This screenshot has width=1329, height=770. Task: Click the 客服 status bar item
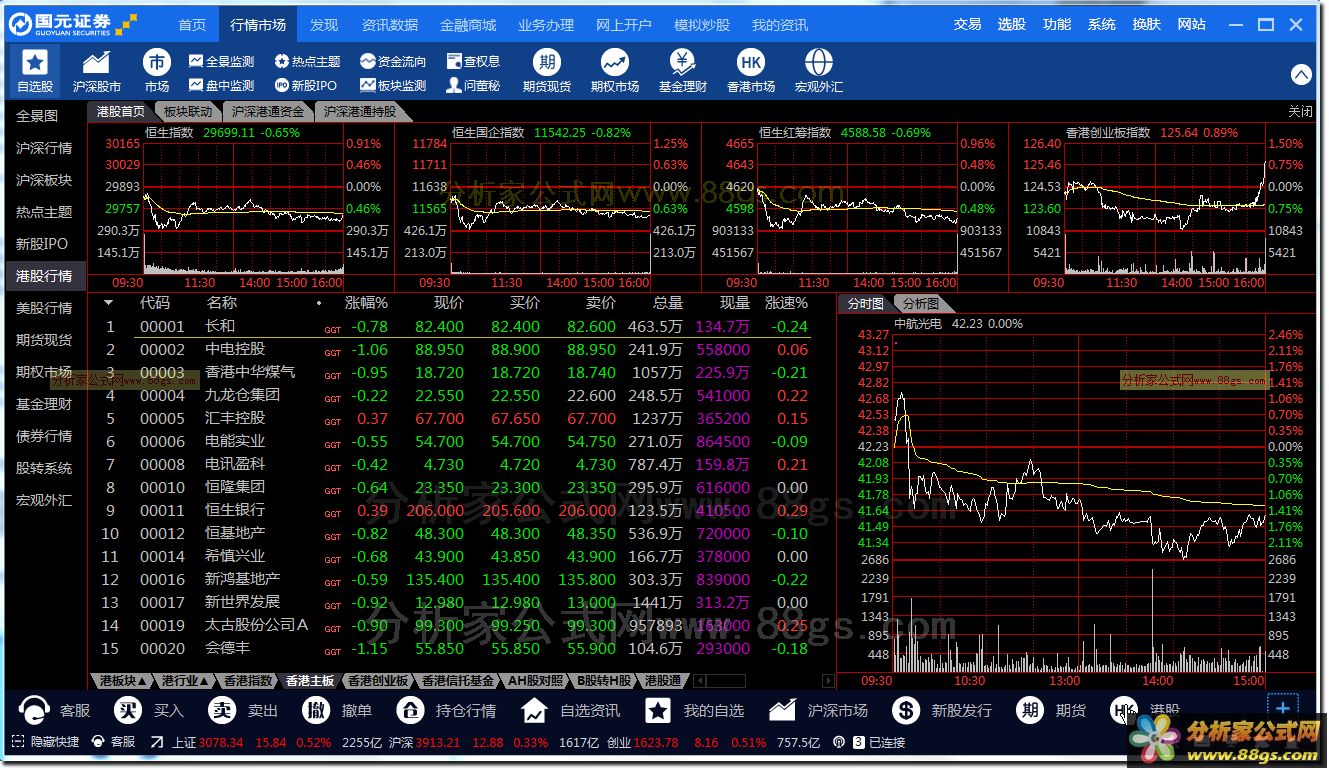pos(113,742)
